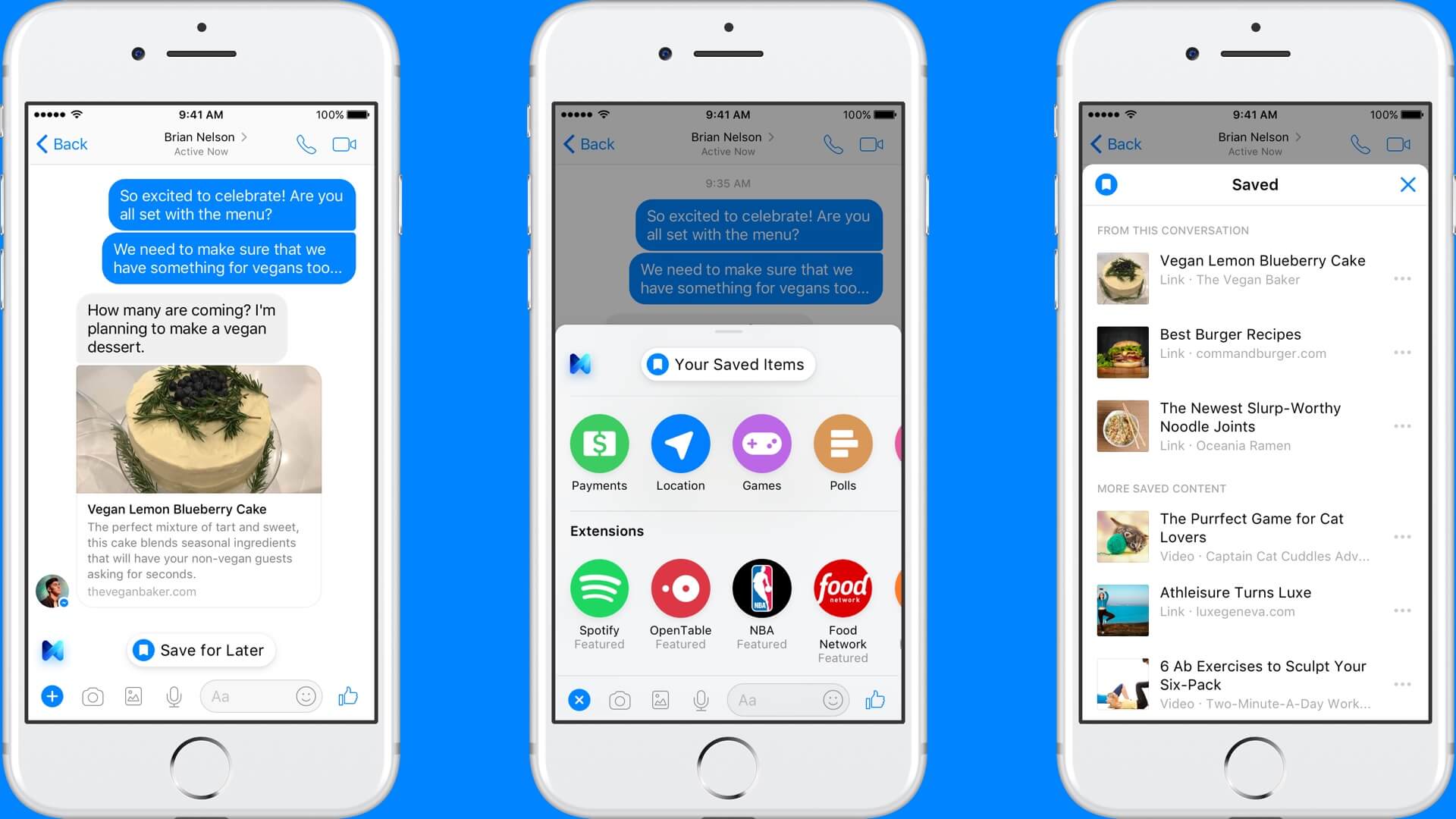Viewport: 1456px width, 819px height.
Task: Click the Payments icon in extensions menu
Action: tap(598, 444)
